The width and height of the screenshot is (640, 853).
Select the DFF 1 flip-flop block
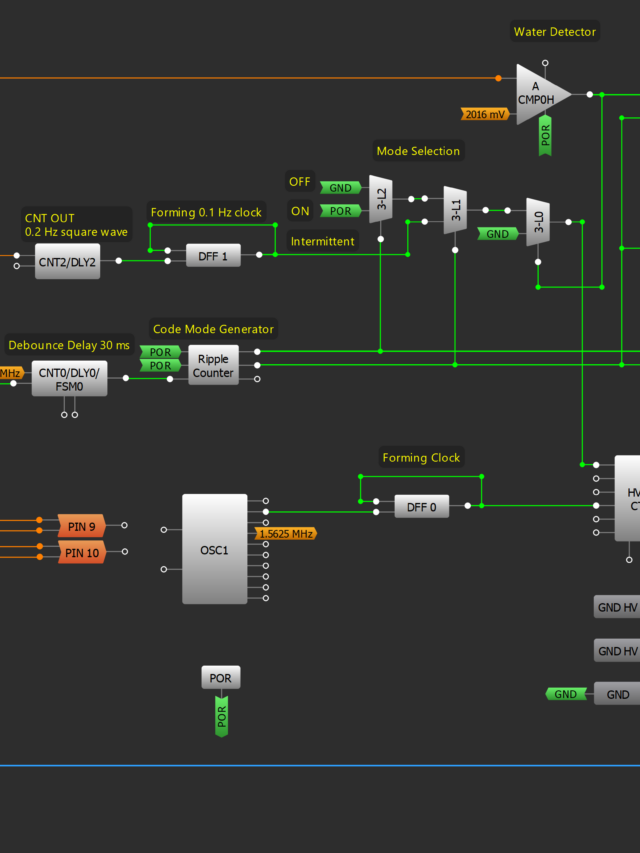(x=213, y=256)
